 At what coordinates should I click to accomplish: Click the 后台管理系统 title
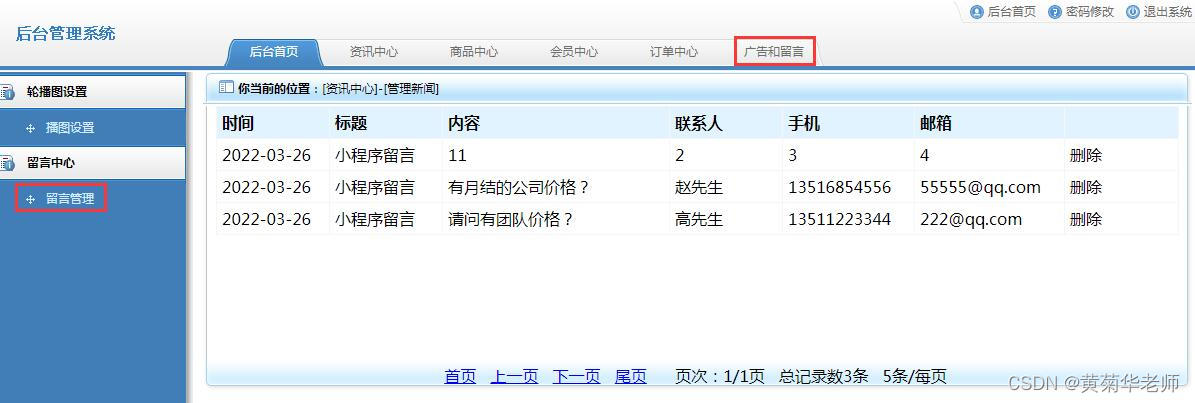pyautogui.click(x=66, y=34)
